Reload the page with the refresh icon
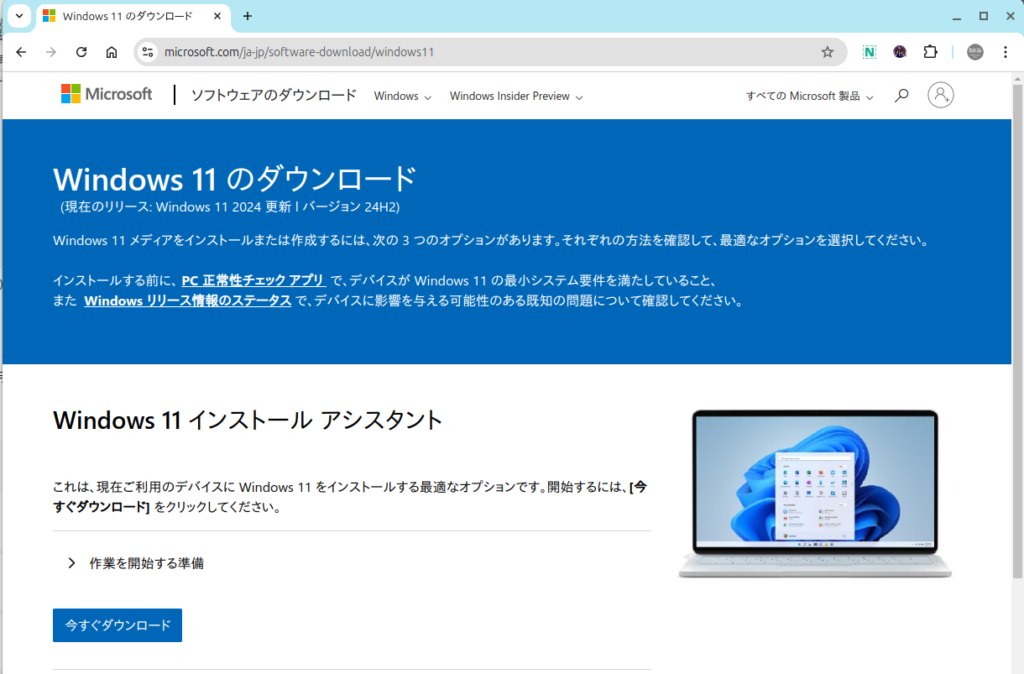This screenshot has width=1024, height=674. [x=81, y=52]
